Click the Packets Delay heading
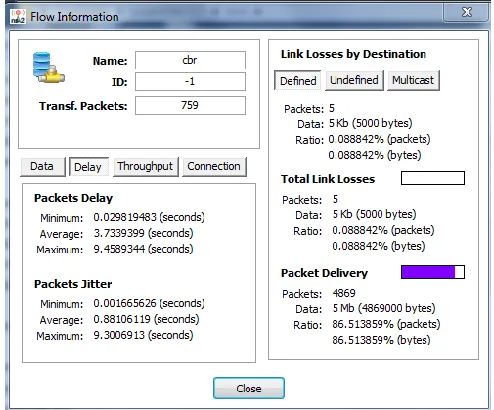Screen dimensions: 494x410 (x=74, y=198)
